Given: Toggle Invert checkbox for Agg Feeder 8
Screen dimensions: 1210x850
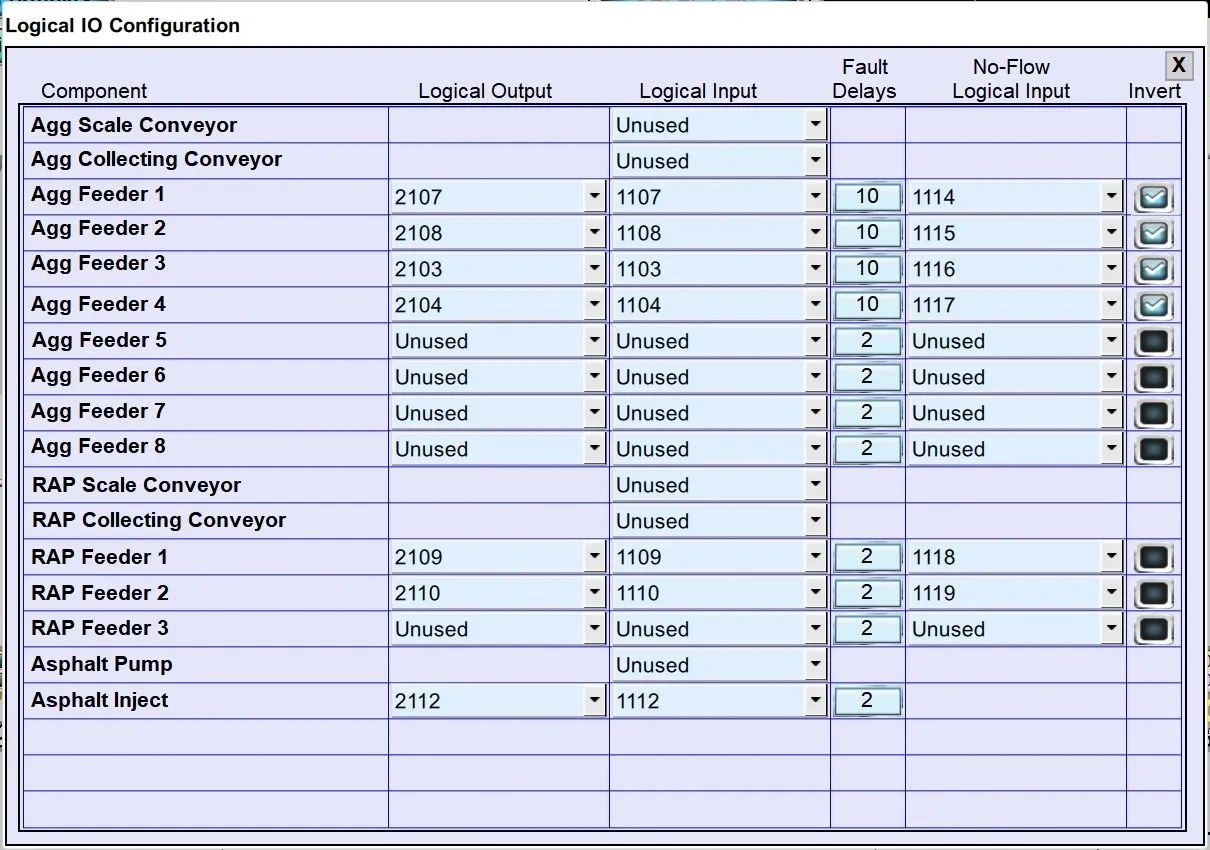Looking at the screenshot, I should [x=1153, y=450].
